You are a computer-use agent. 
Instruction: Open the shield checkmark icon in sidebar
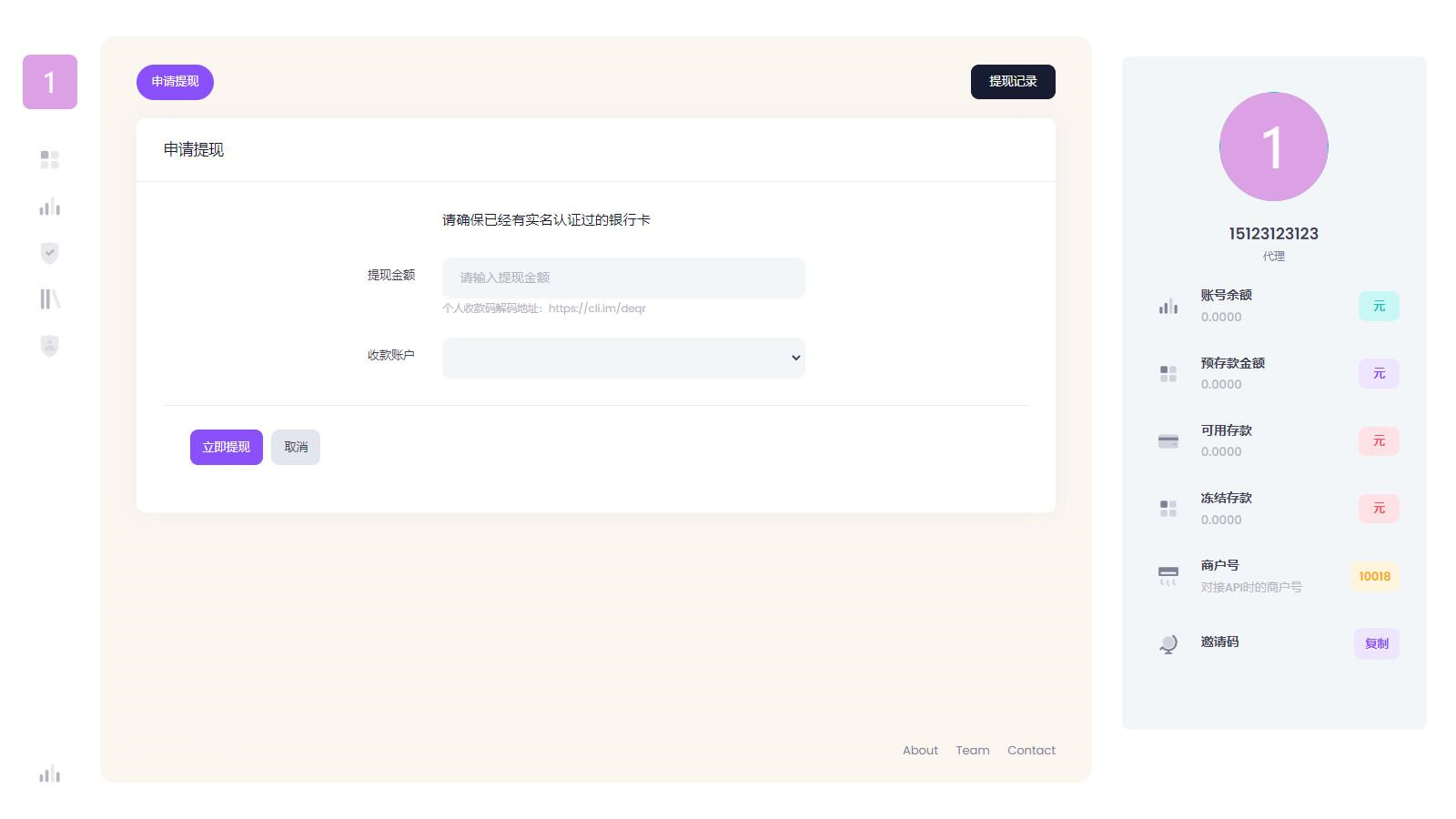50,253
